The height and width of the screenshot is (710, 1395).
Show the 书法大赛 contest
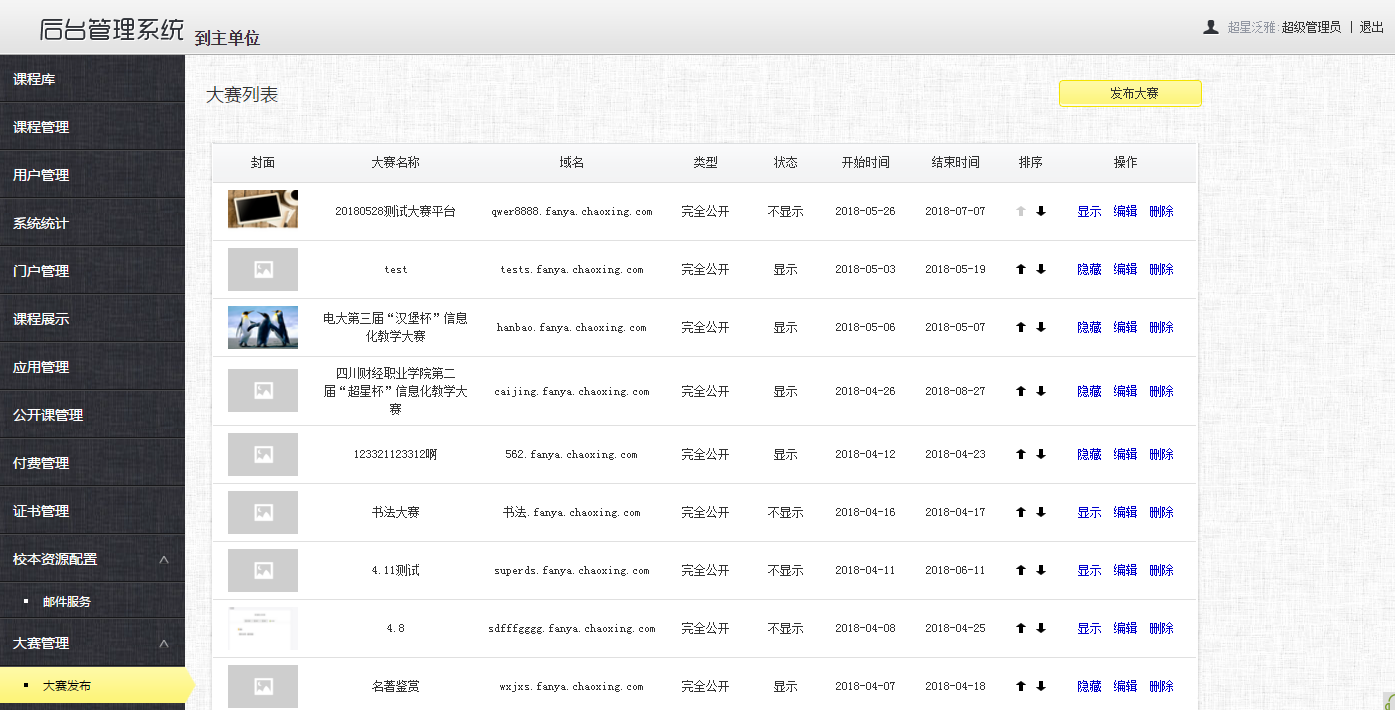point(1088,512)
